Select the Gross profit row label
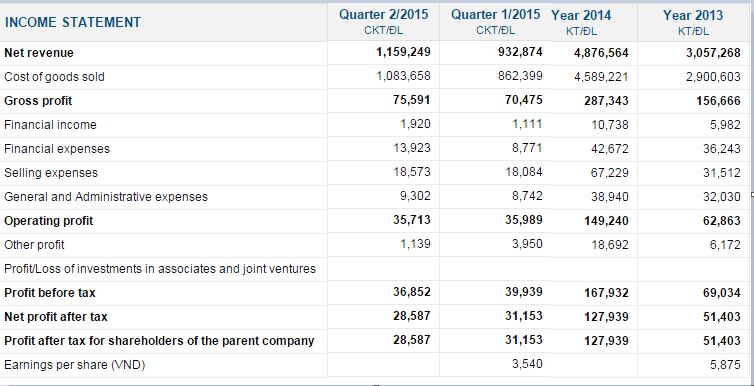Viewport: 754px width, 386px height. 38,101
